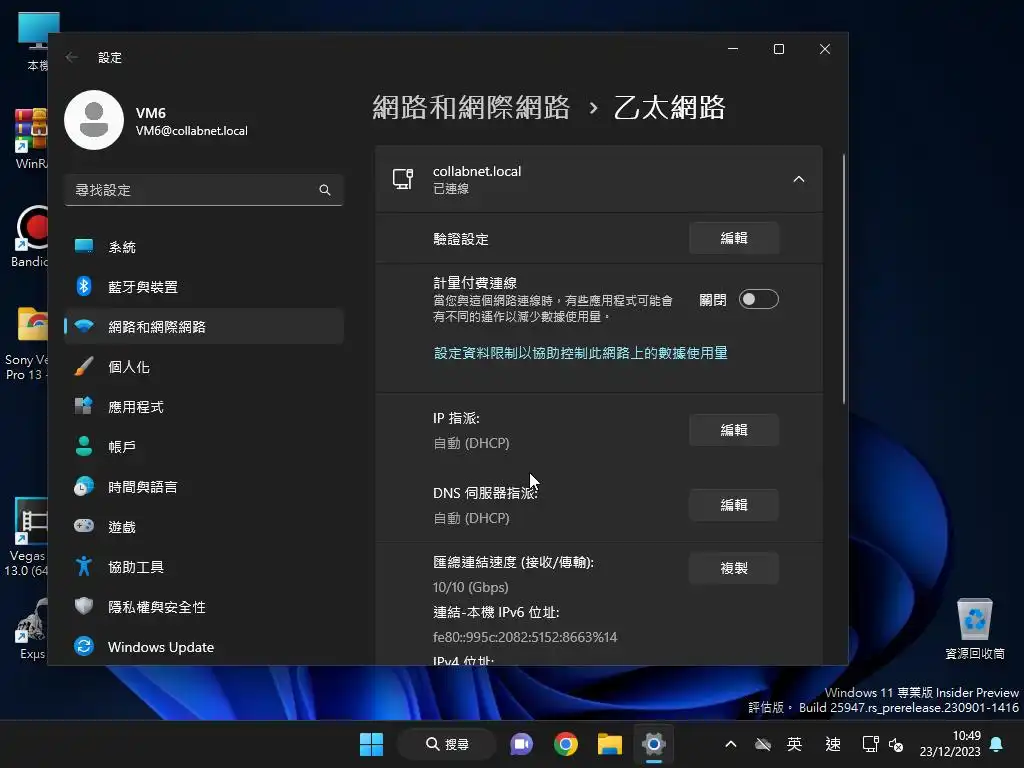Screen dimensions: 1024x768
Task: Click 複製 to copy network details
Action: click(734, 568)
